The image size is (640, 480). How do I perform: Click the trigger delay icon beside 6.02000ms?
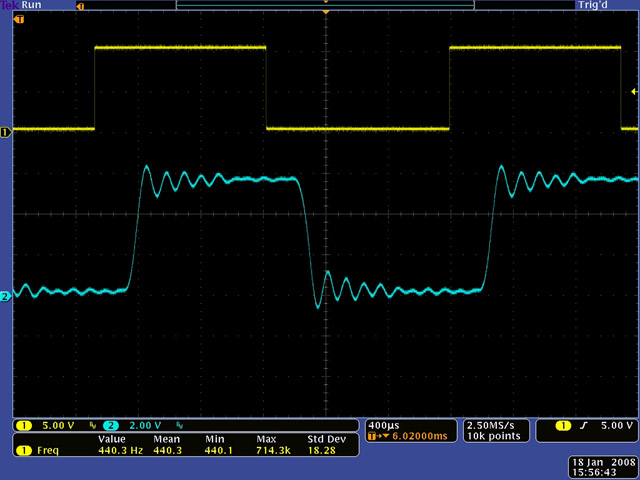pyautogui.click(x=377, y=437)
